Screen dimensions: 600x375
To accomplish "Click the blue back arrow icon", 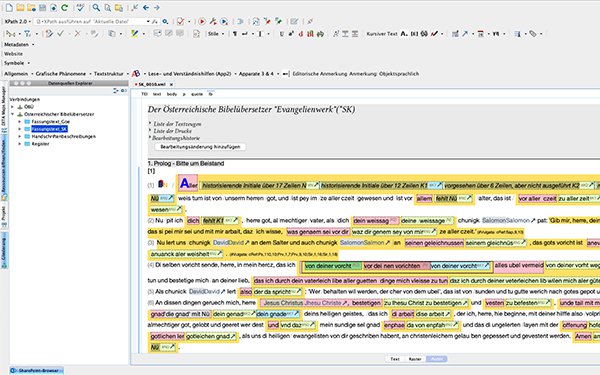I will (146, 7).
